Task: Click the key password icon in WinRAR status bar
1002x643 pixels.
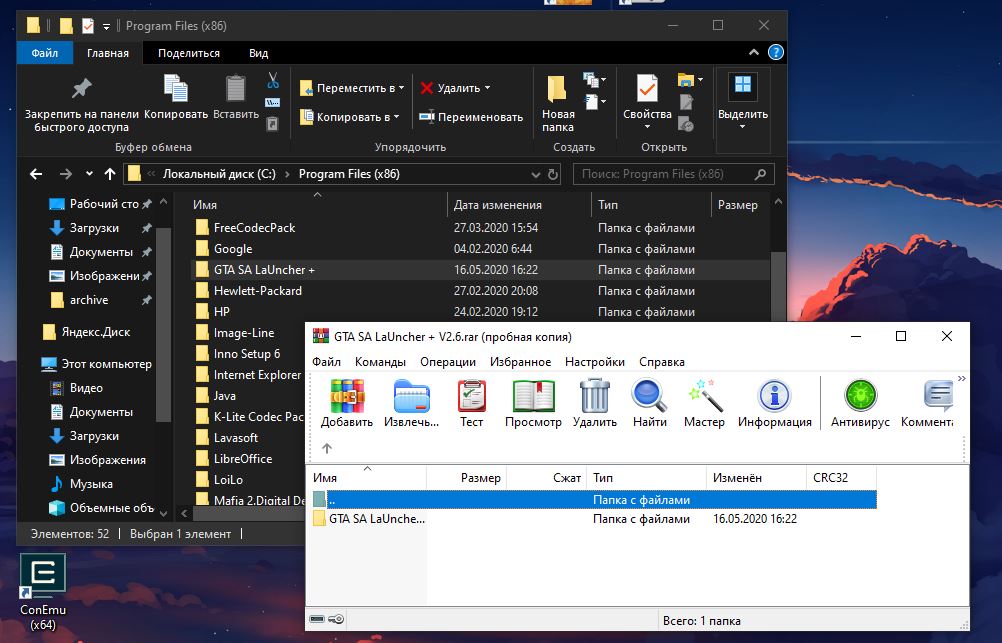Action: (x=336, y=619)
